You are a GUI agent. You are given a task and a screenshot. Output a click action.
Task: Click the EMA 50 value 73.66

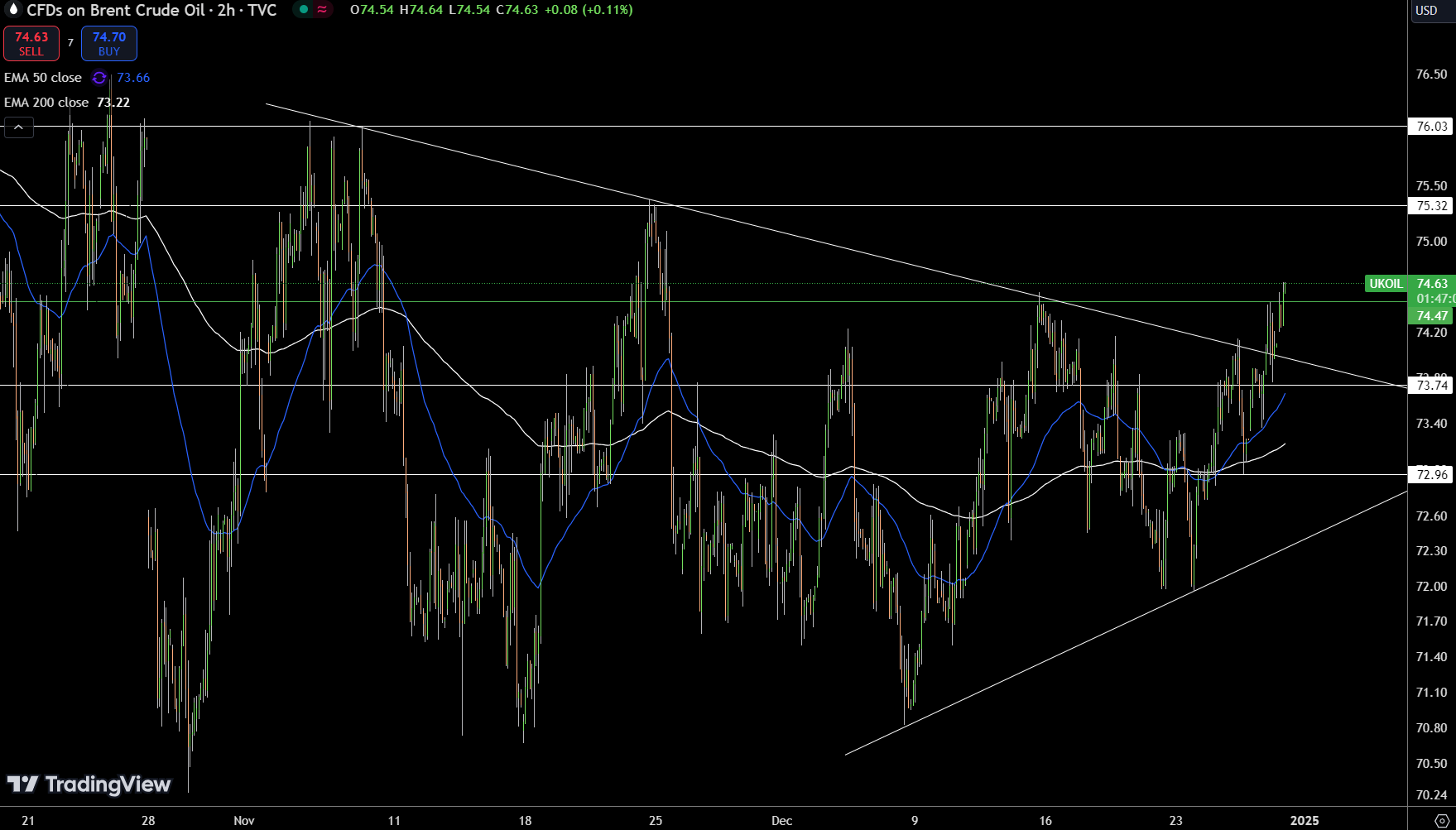point(133,78)
